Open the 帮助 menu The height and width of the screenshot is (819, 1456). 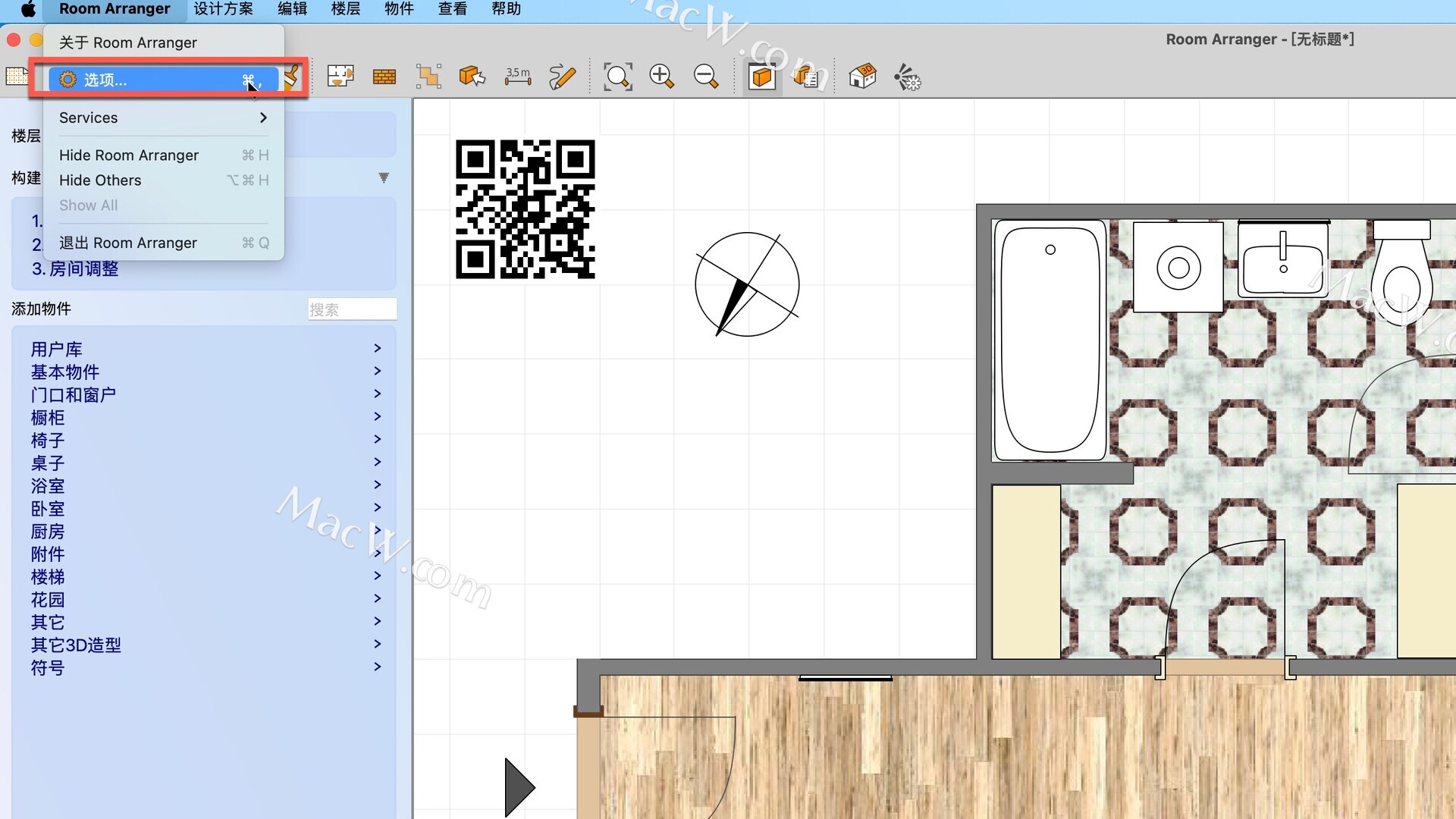(506, 9)
